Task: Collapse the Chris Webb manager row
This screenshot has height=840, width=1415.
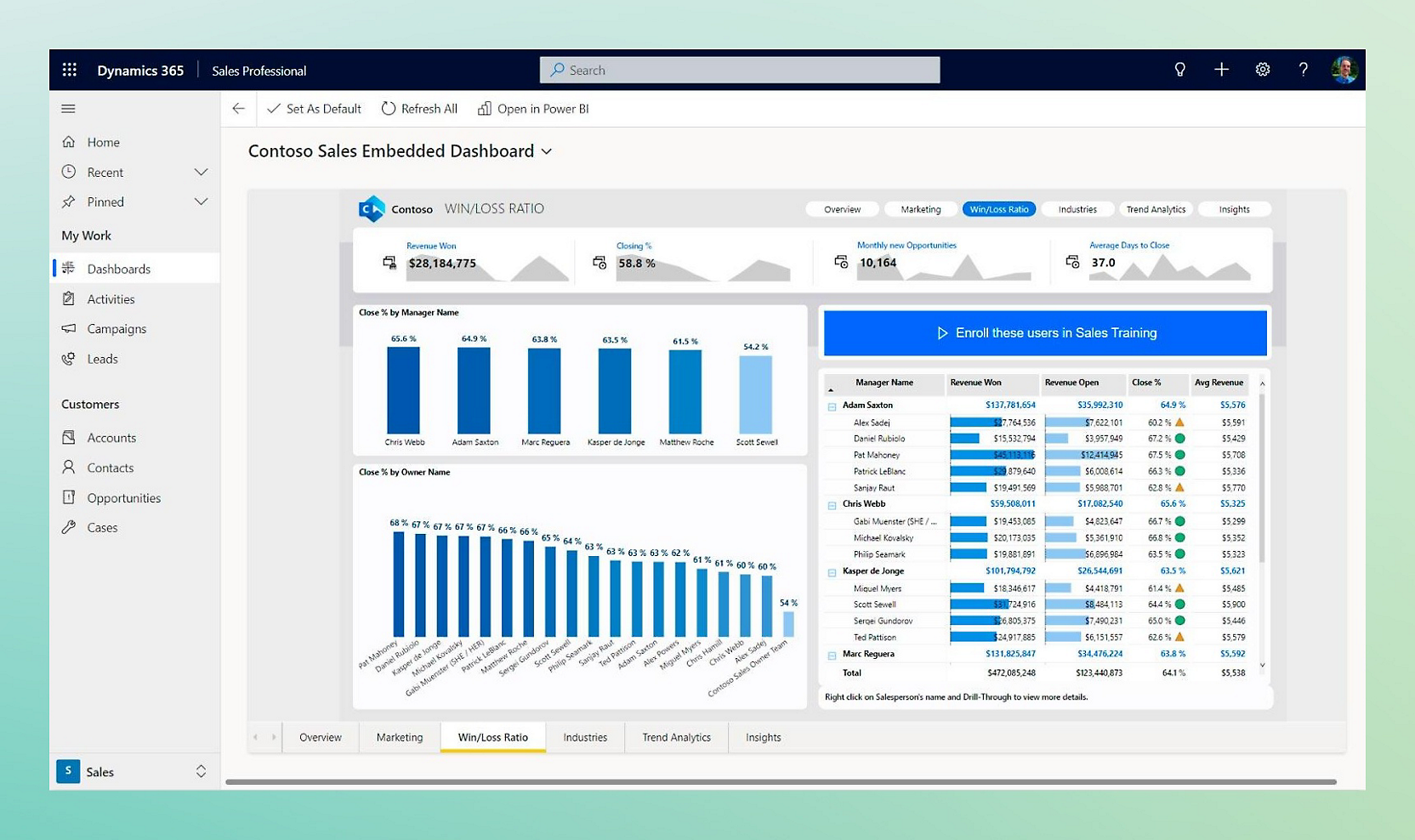Action: pos(832,505)
